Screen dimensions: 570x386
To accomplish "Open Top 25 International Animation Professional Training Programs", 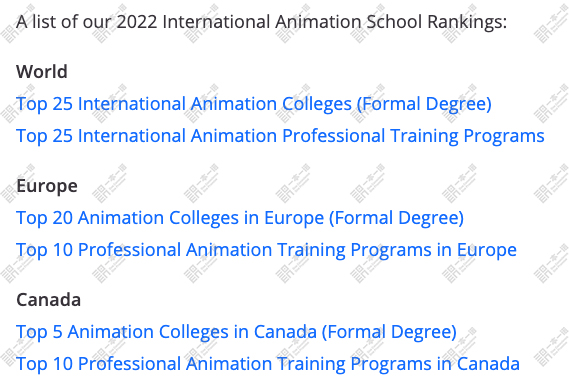I will pos(280,136).
